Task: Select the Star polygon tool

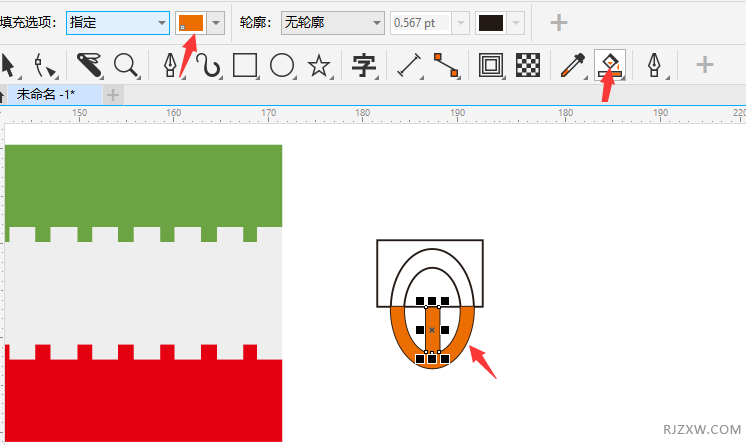Action: click(319, 65)
